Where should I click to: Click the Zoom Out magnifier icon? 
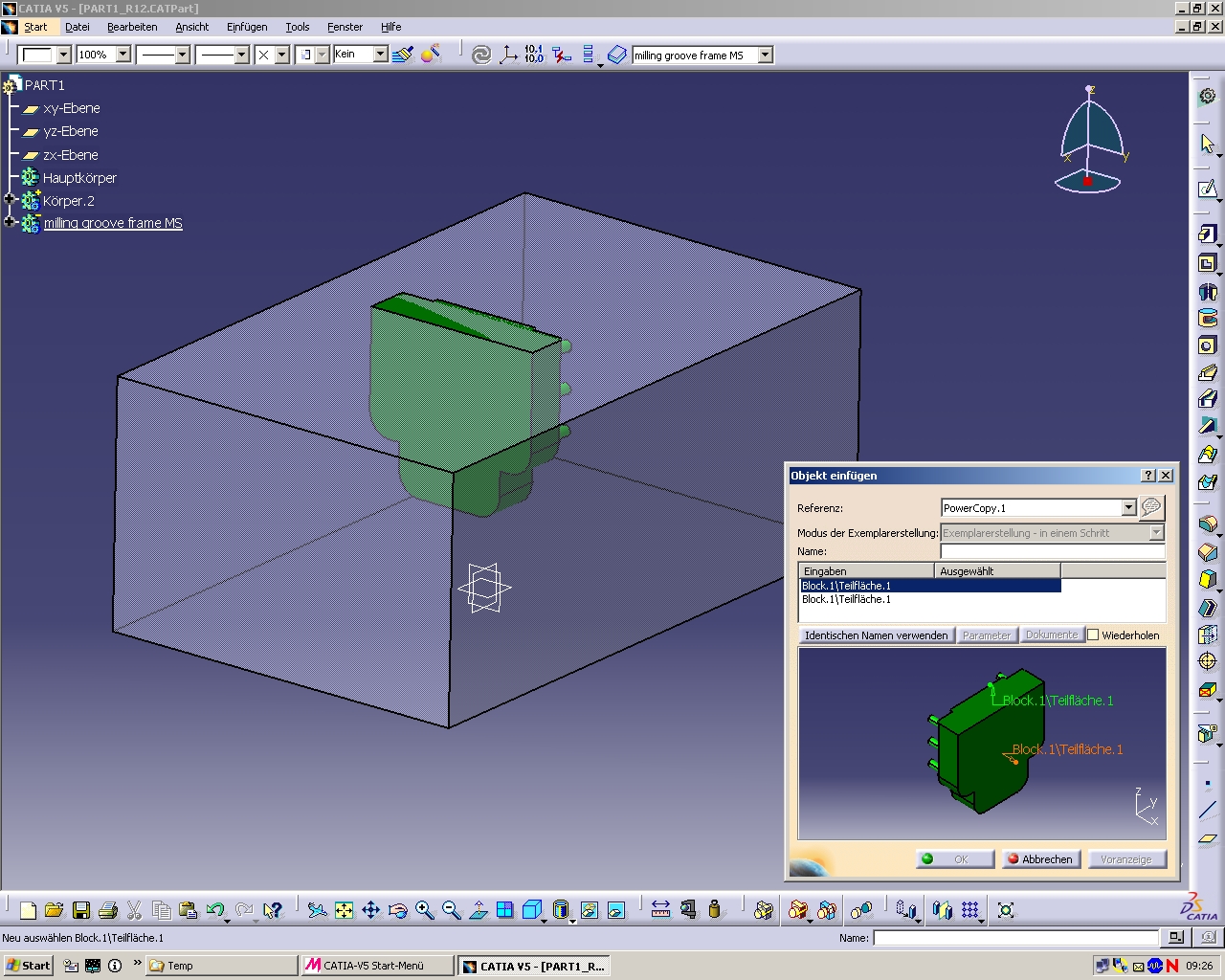[x=452, y=910]
